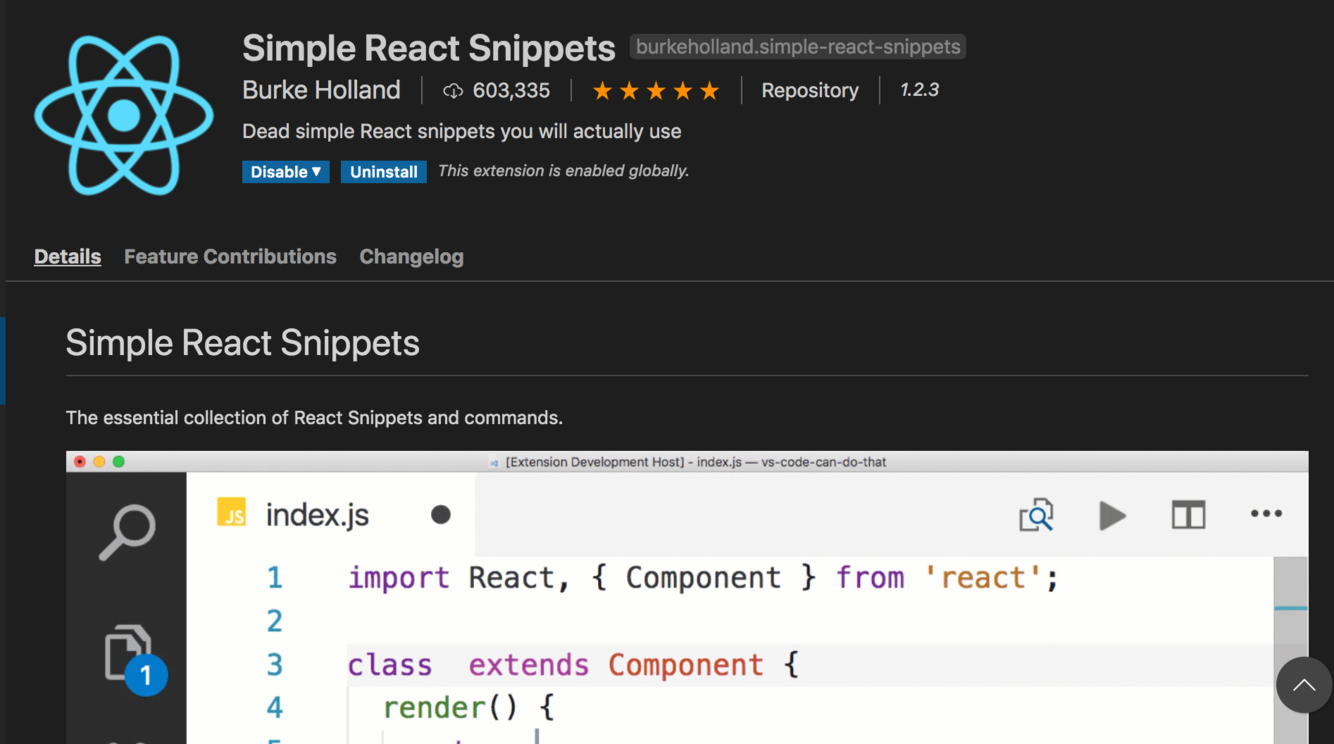Click the unsaved dot on index.js tab

coord(440,515)
